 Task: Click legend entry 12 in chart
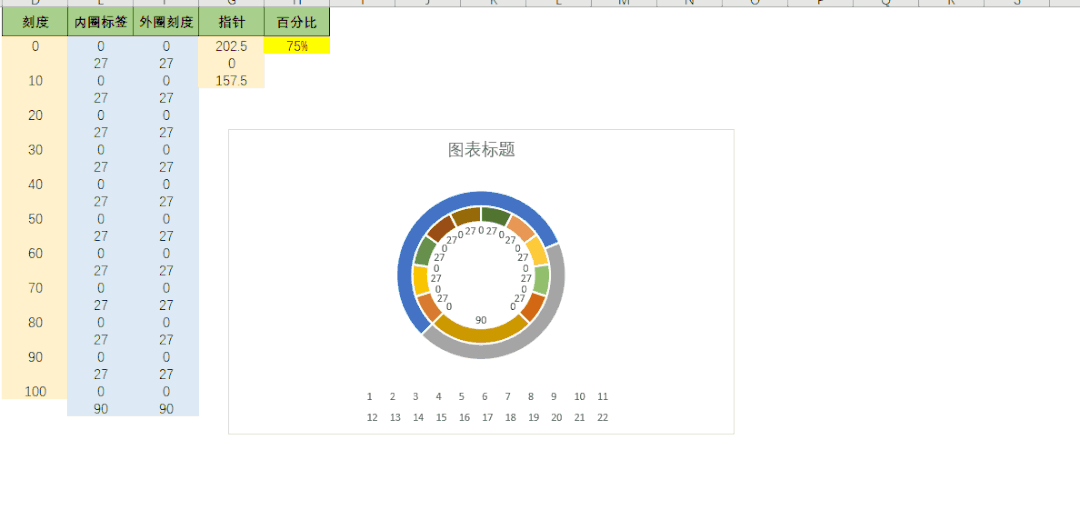point(372,418)
